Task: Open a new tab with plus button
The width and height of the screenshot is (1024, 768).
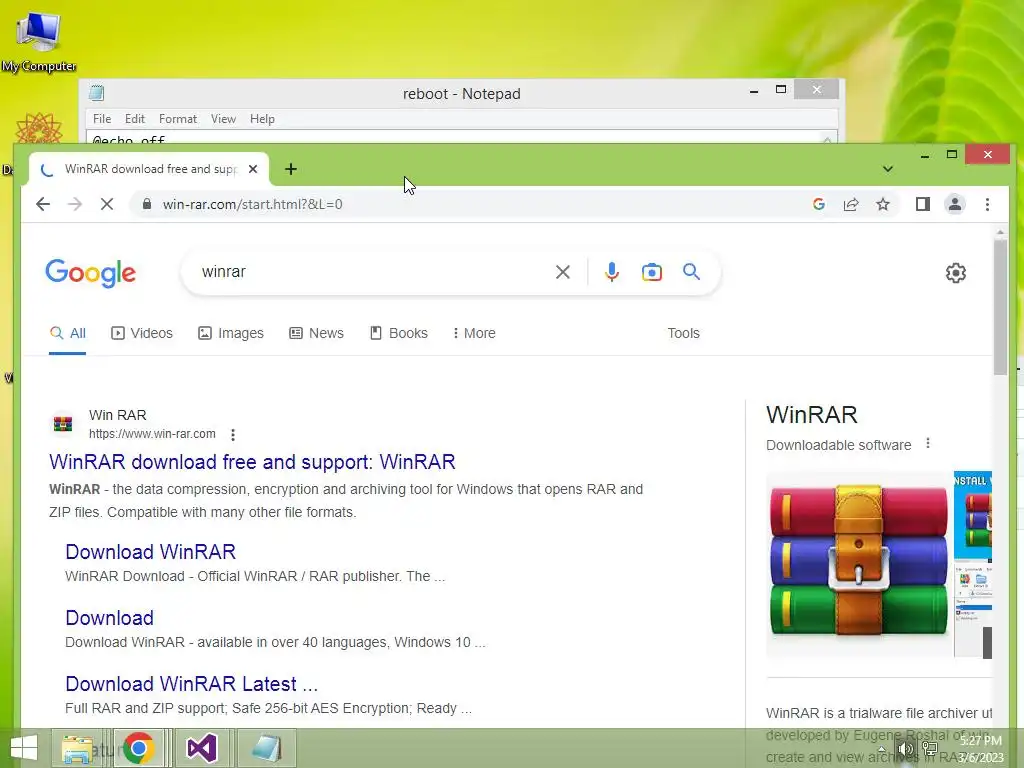Action: click(291, 169)
